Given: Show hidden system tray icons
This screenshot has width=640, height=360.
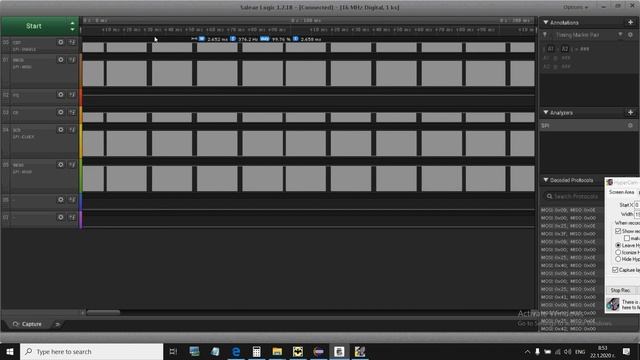Looking at the screenshot, I should [x=527, y=351].
